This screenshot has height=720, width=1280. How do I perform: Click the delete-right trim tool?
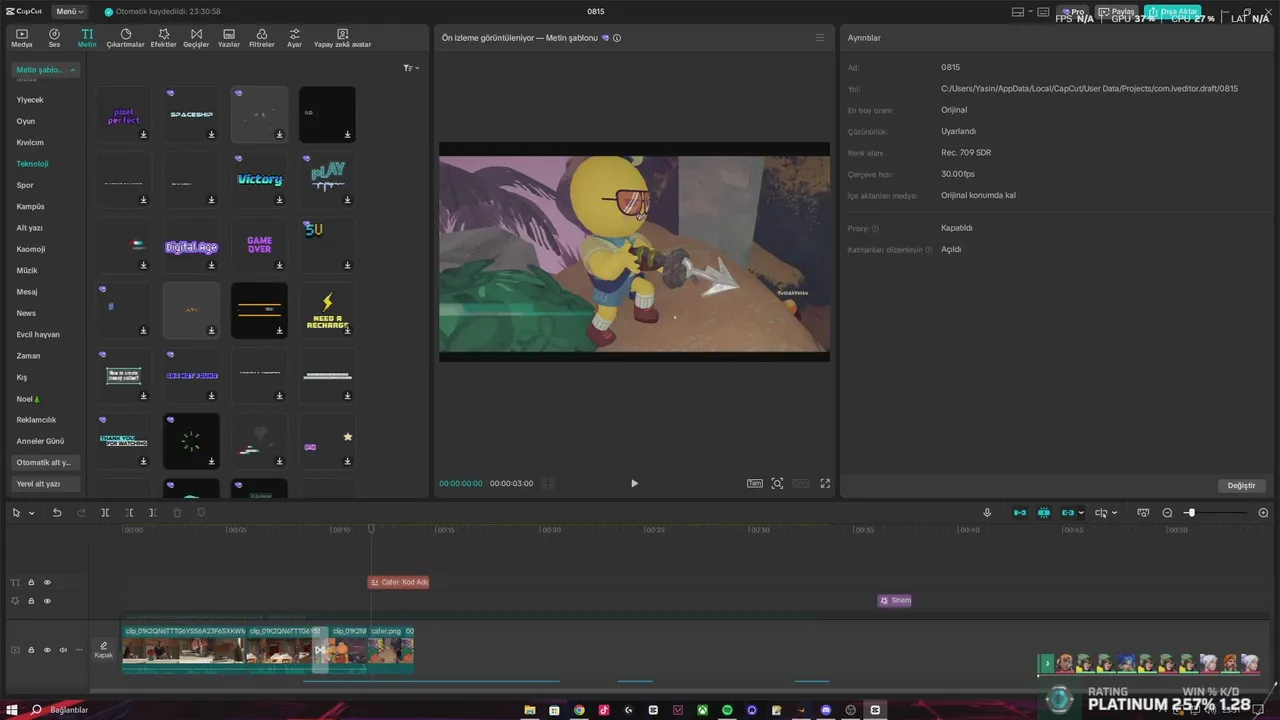[152, 513]
